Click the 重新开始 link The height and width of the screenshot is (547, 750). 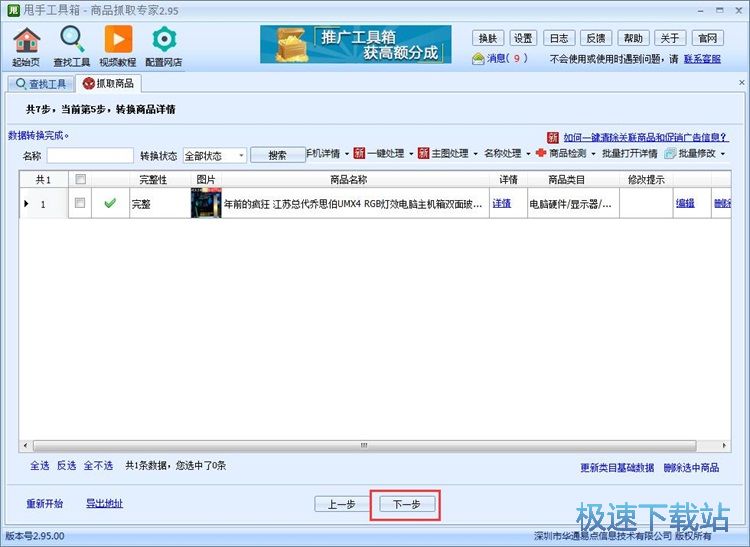click(44, 503)
